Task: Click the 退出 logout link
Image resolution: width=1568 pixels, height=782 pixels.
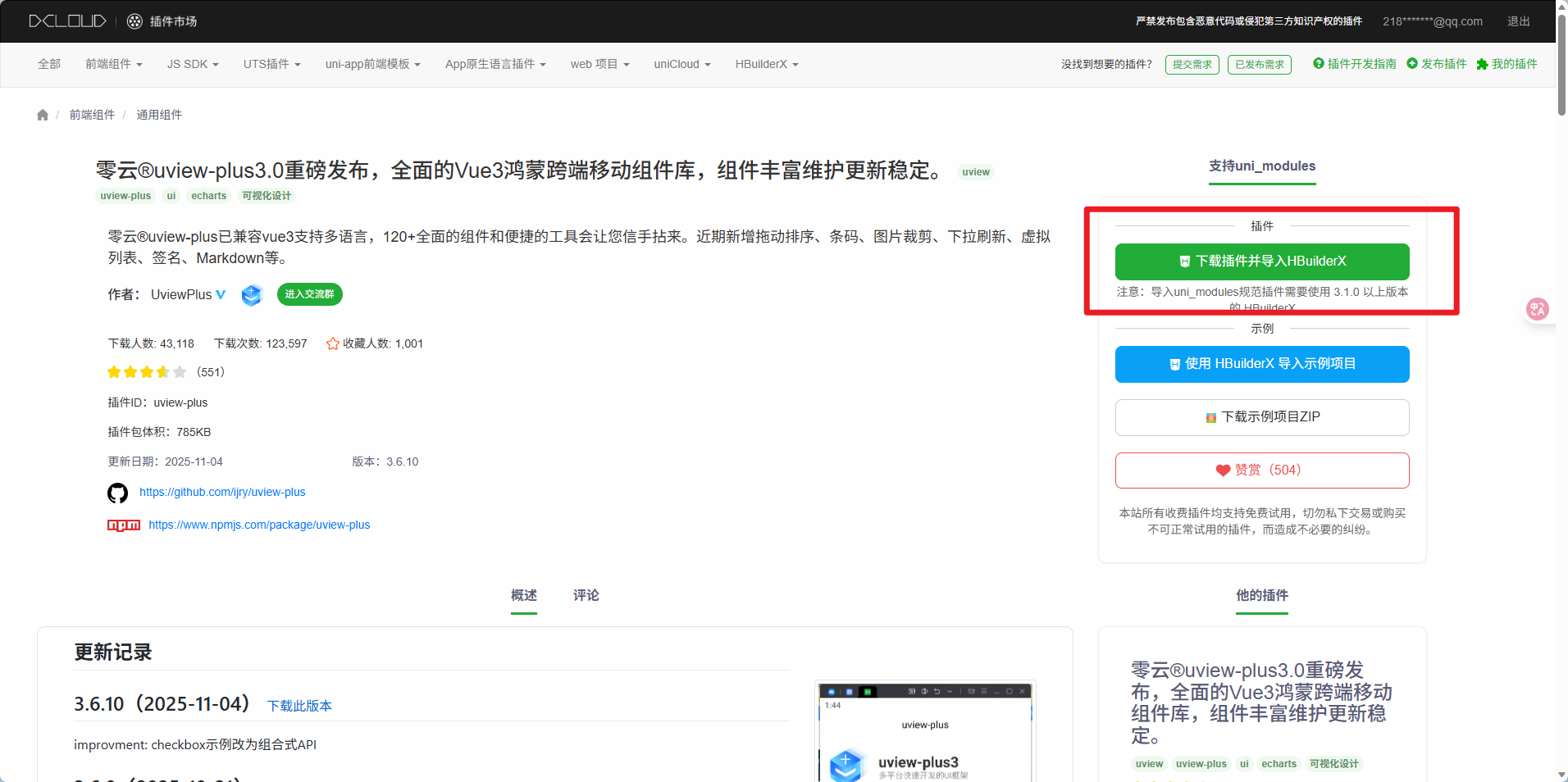Action: (1519, 21)
